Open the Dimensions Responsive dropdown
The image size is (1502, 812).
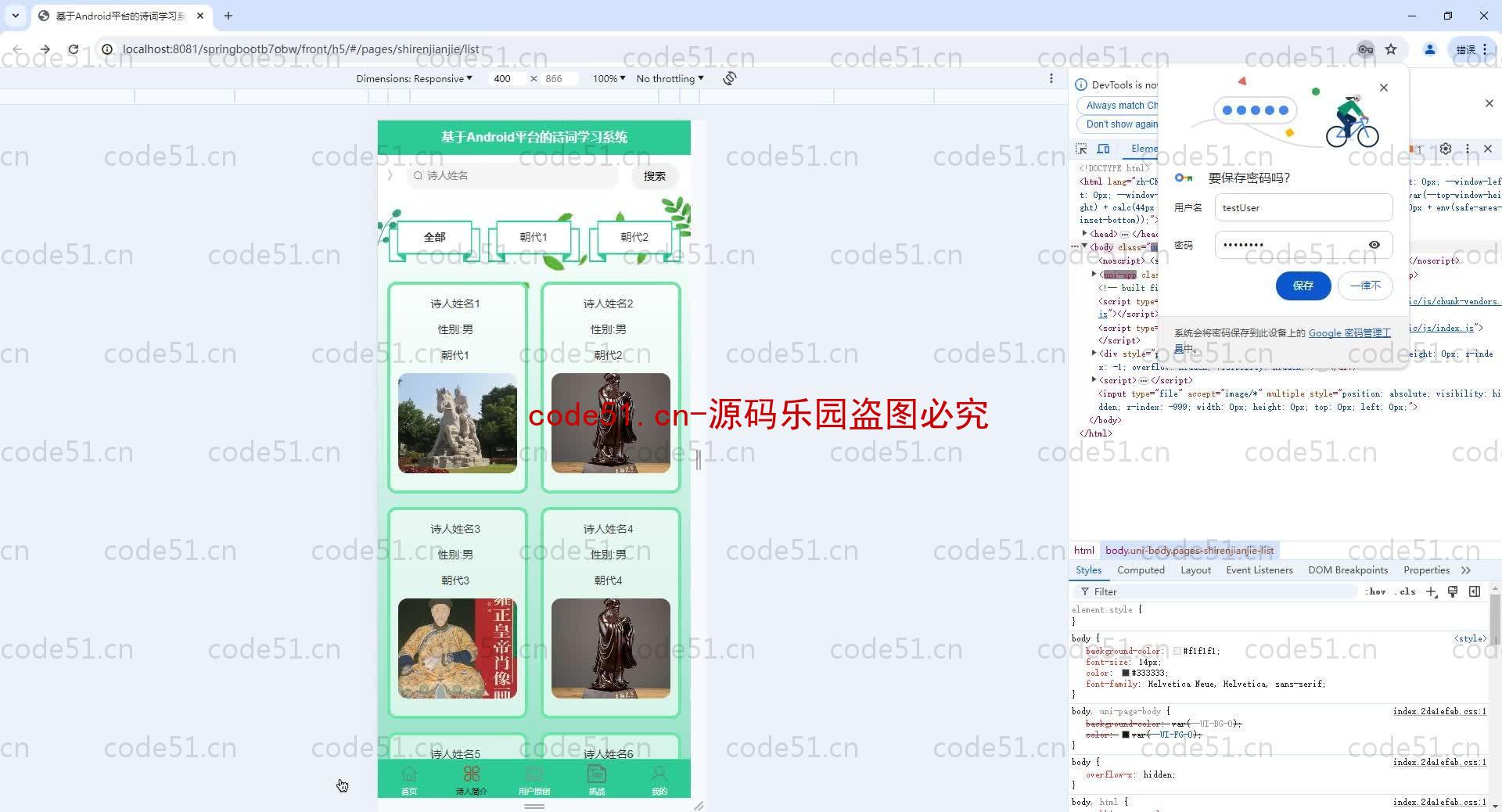tap(414, 78)
